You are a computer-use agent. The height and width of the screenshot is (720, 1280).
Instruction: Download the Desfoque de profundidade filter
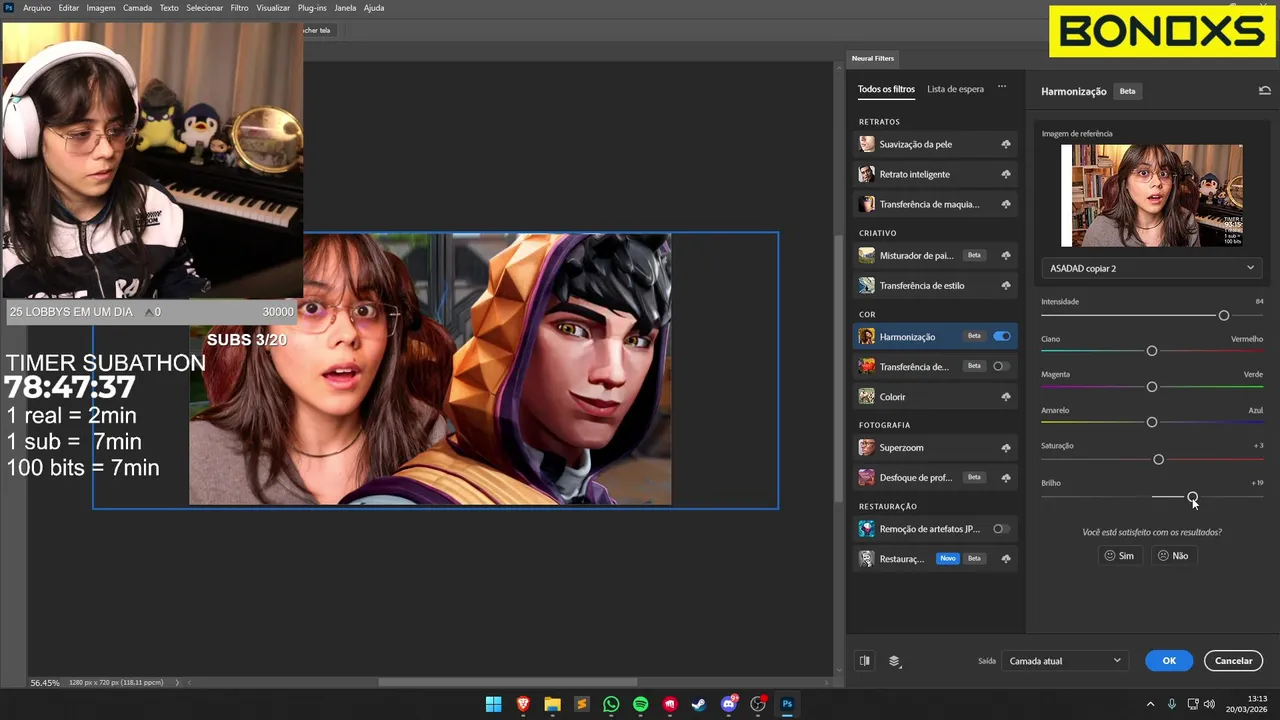click(x=1005, y=477)
